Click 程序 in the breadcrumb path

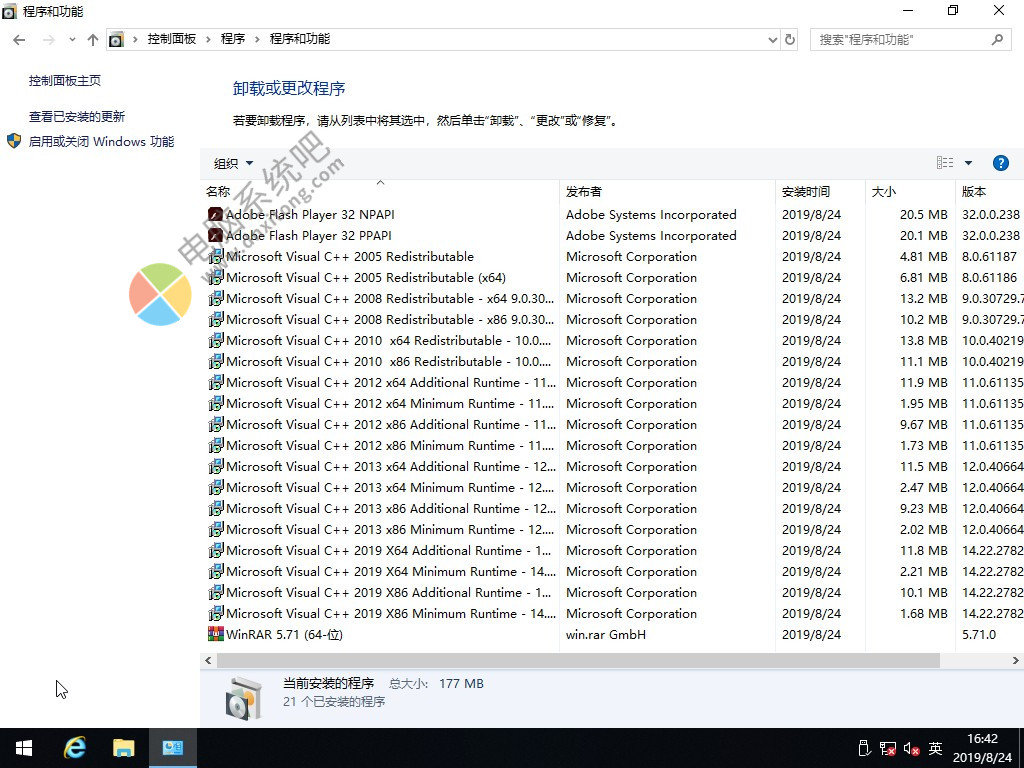pos(233,39)
